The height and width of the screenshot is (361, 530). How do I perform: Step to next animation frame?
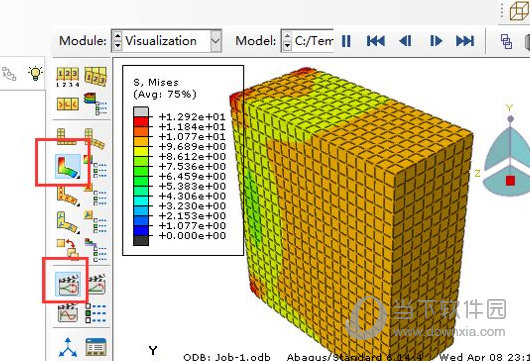coord(436,41)
